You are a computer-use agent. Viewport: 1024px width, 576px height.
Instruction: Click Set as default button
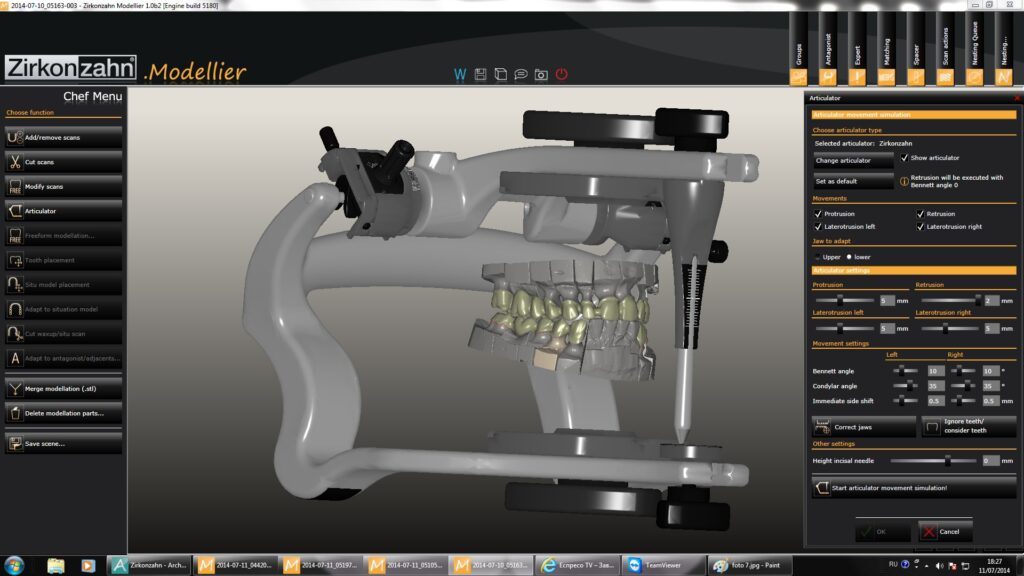[x=853, y=182]
